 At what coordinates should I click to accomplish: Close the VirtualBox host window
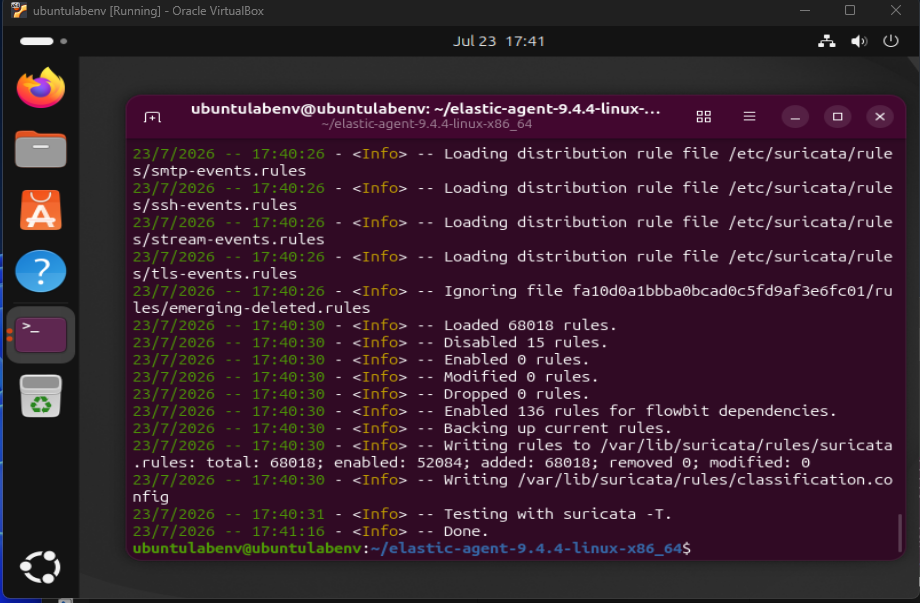tap(895, 11)
